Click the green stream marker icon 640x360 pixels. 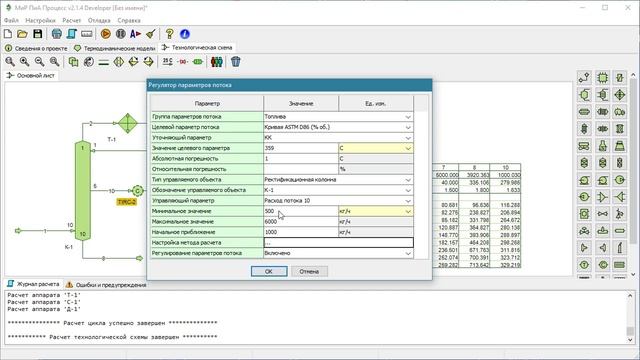(198, 62)
